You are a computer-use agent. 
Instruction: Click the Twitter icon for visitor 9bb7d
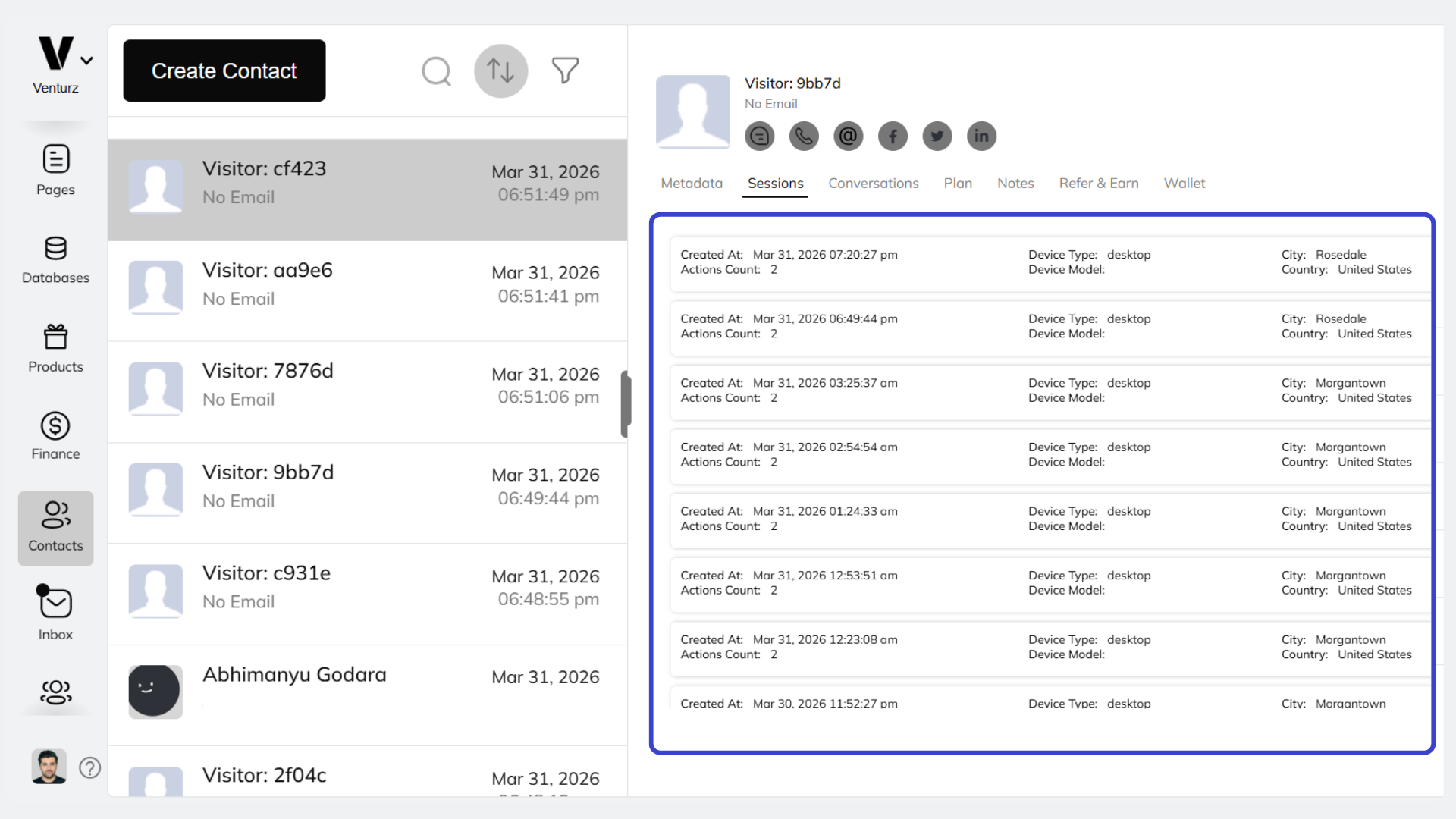937,136
